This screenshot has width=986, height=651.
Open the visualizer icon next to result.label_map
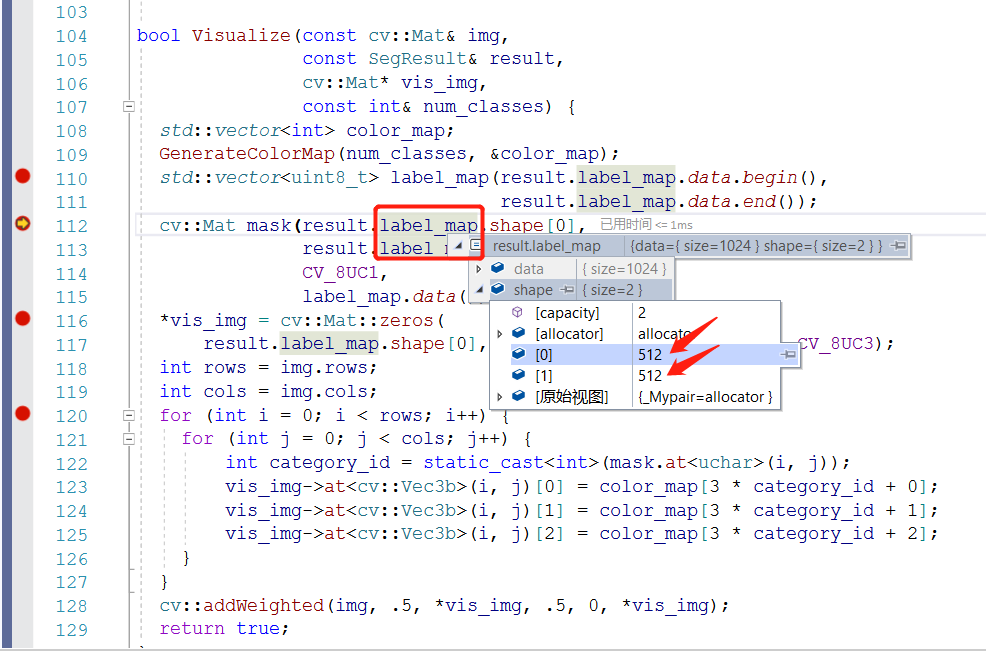(475, 245)
